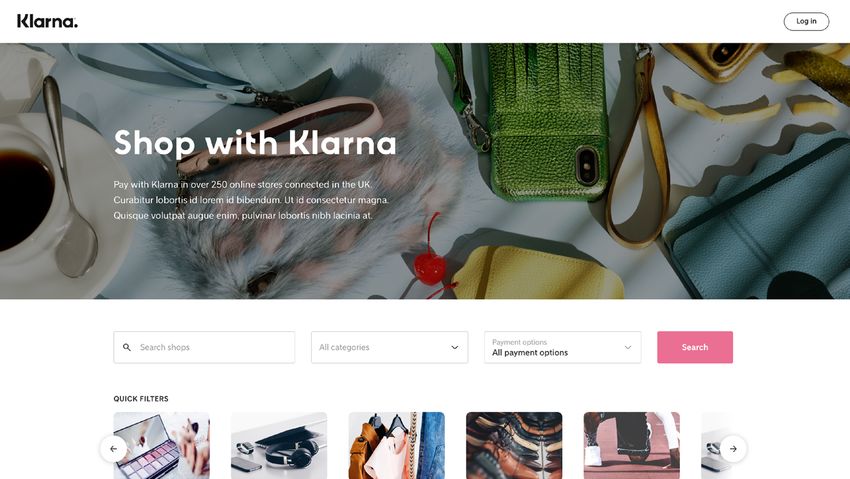
Task: Click the pink Search button
Action: [695, 347]
